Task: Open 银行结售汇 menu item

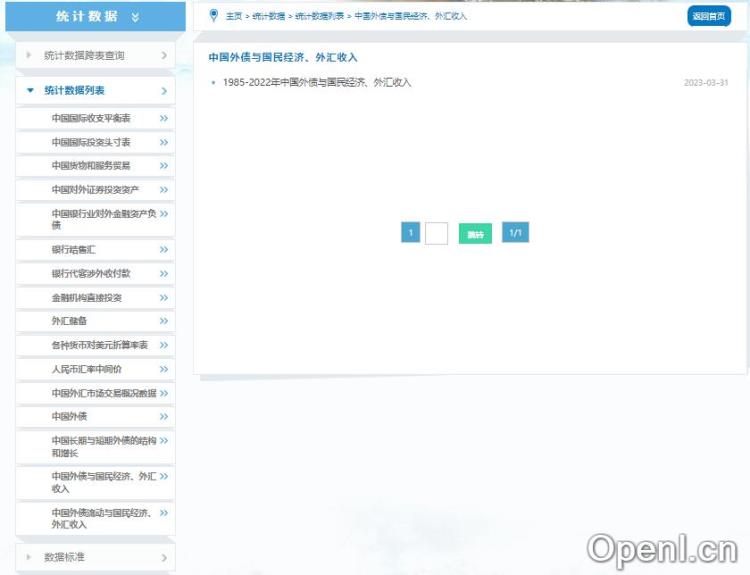Action: pos(95,250)
